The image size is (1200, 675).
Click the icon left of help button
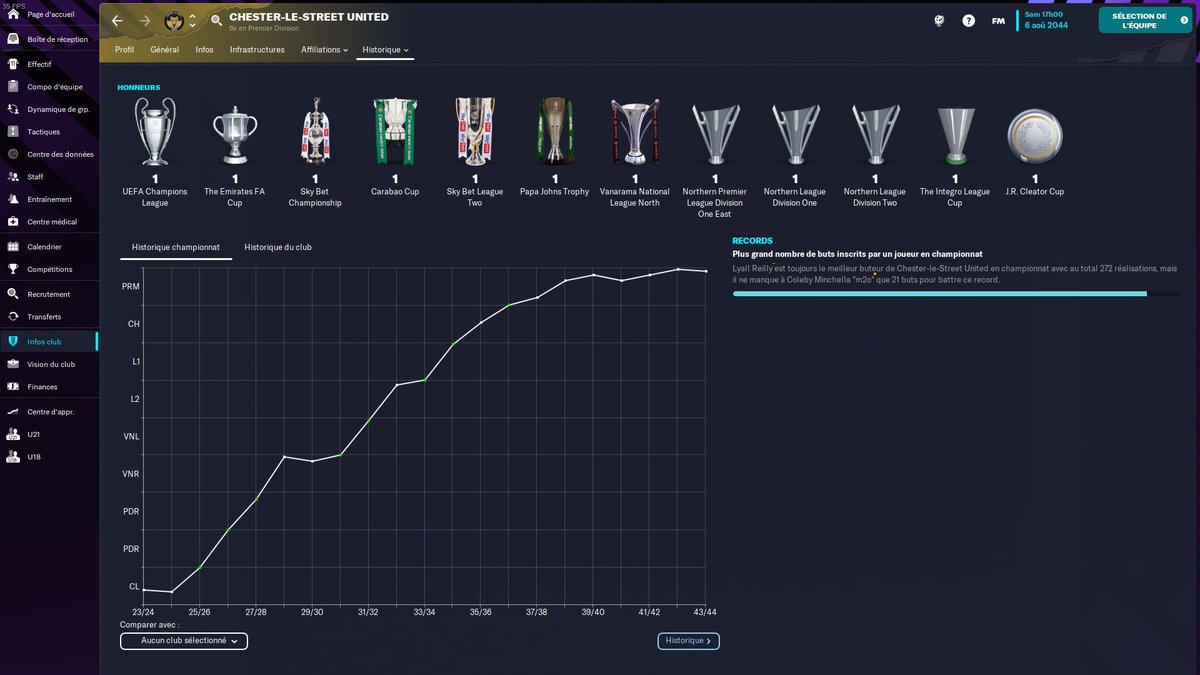pos(939,20)
